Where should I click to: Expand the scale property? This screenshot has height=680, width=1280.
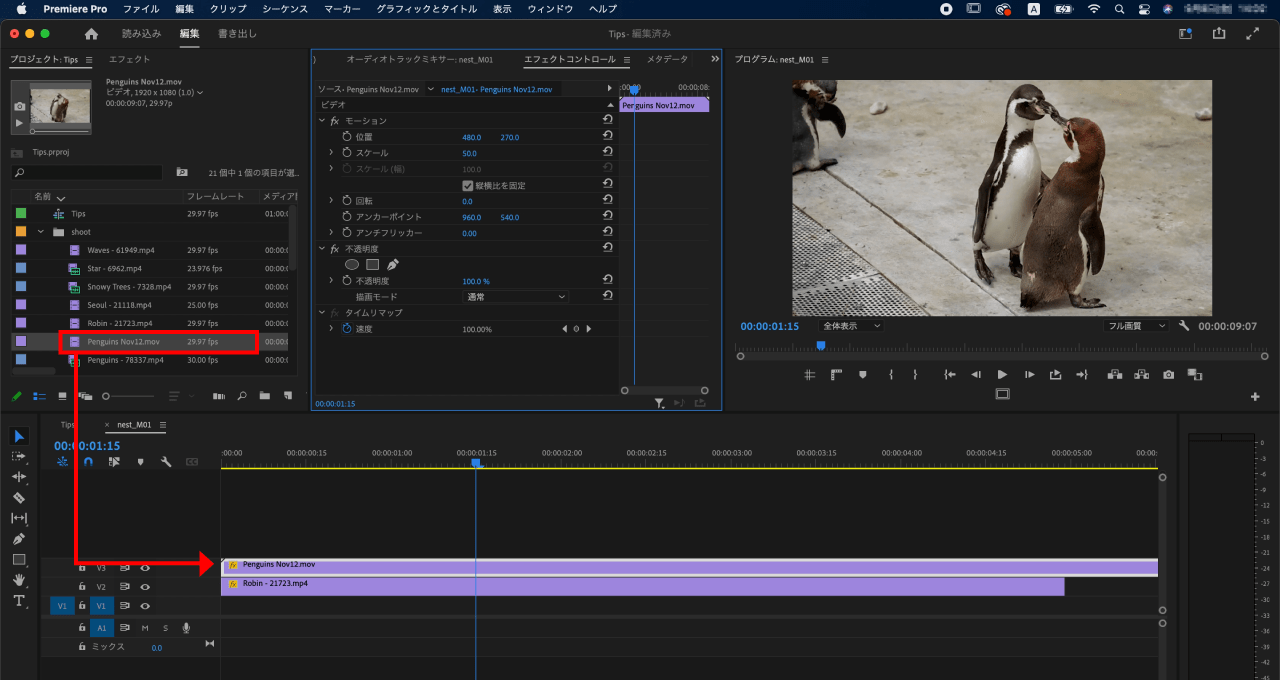click(x=331, y=152)
